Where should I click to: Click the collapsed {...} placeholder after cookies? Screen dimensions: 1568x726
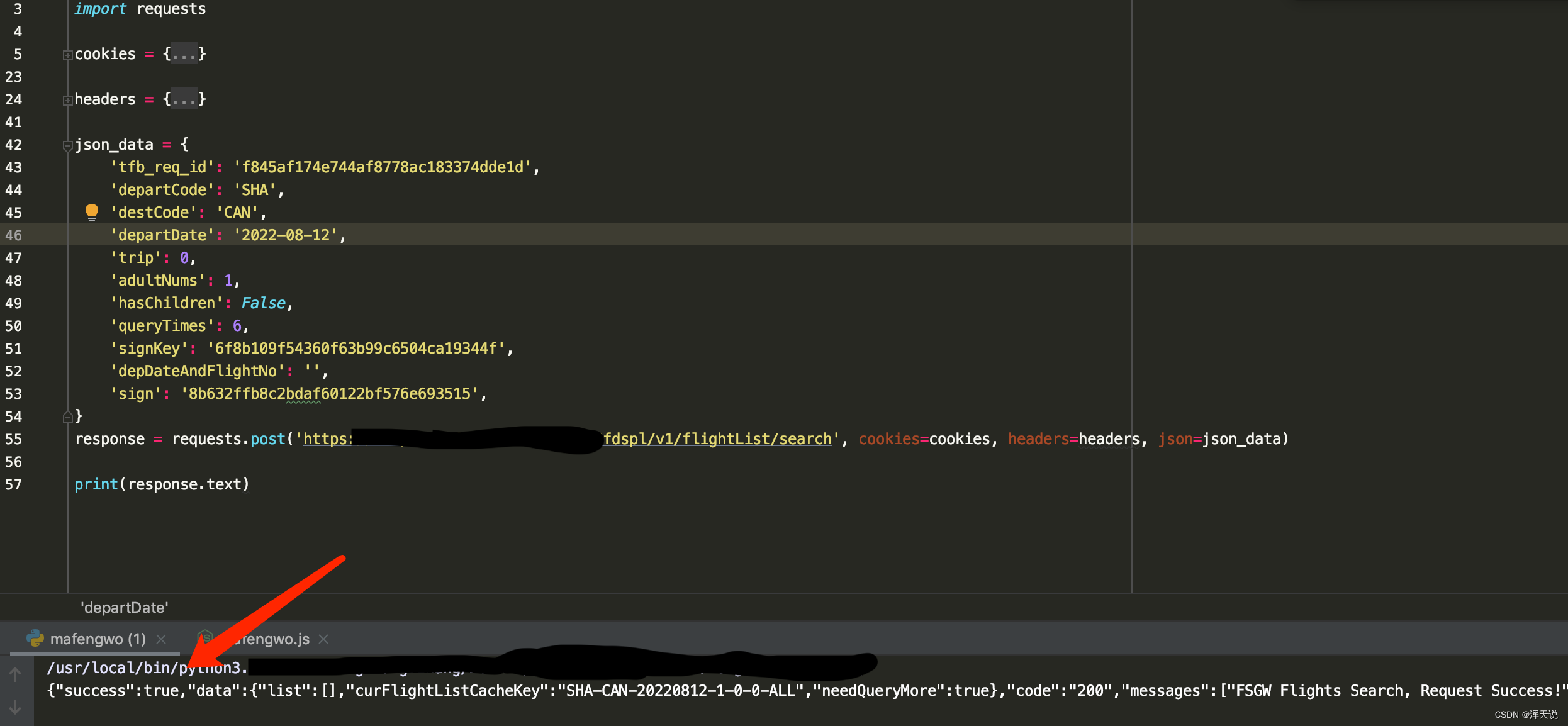click(x=184, y=54)
